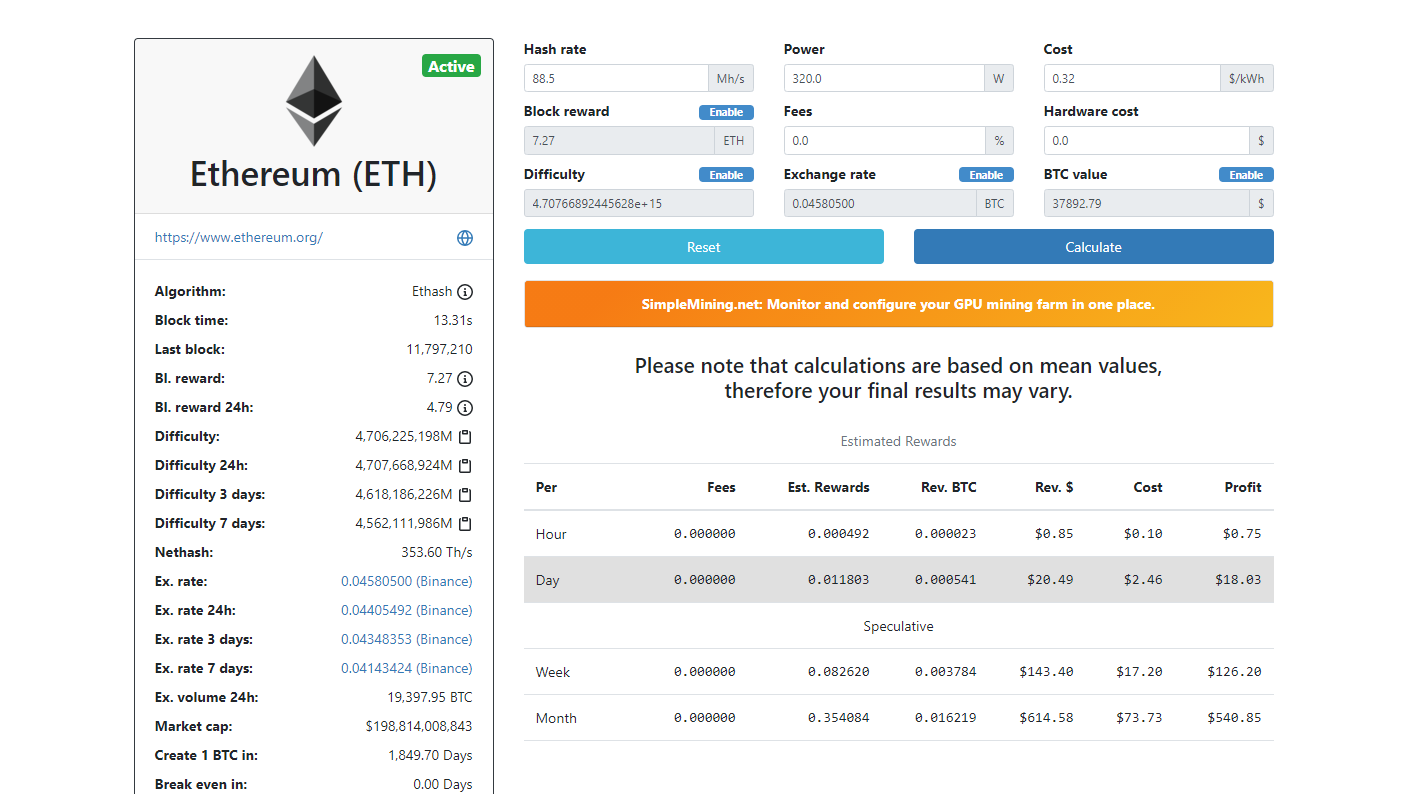
Task: Select the Day row in rewards table
Action: click(899, 580)
